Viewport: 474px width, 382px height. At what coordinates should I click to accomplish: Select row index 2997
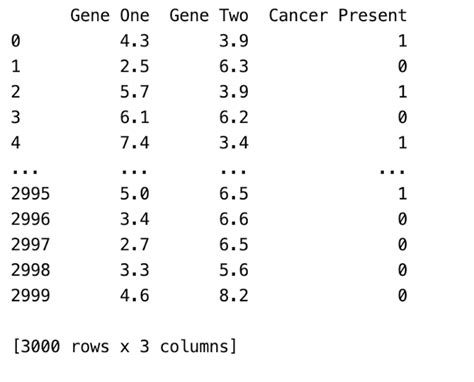point(30,245)
